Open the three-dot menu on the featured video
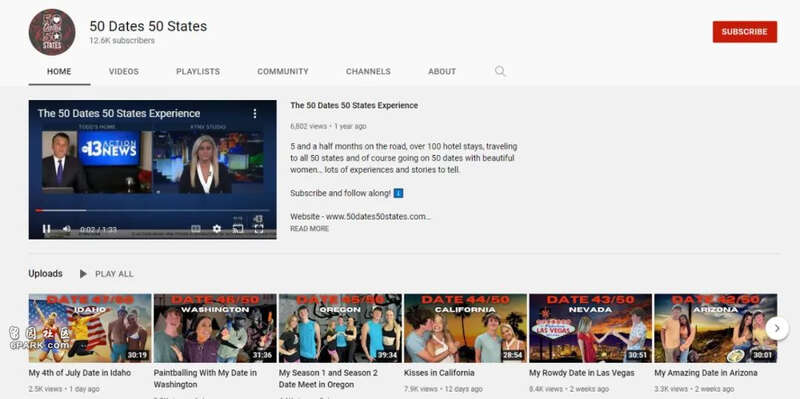This screenshot has height=399, width=800. (255, 113)
